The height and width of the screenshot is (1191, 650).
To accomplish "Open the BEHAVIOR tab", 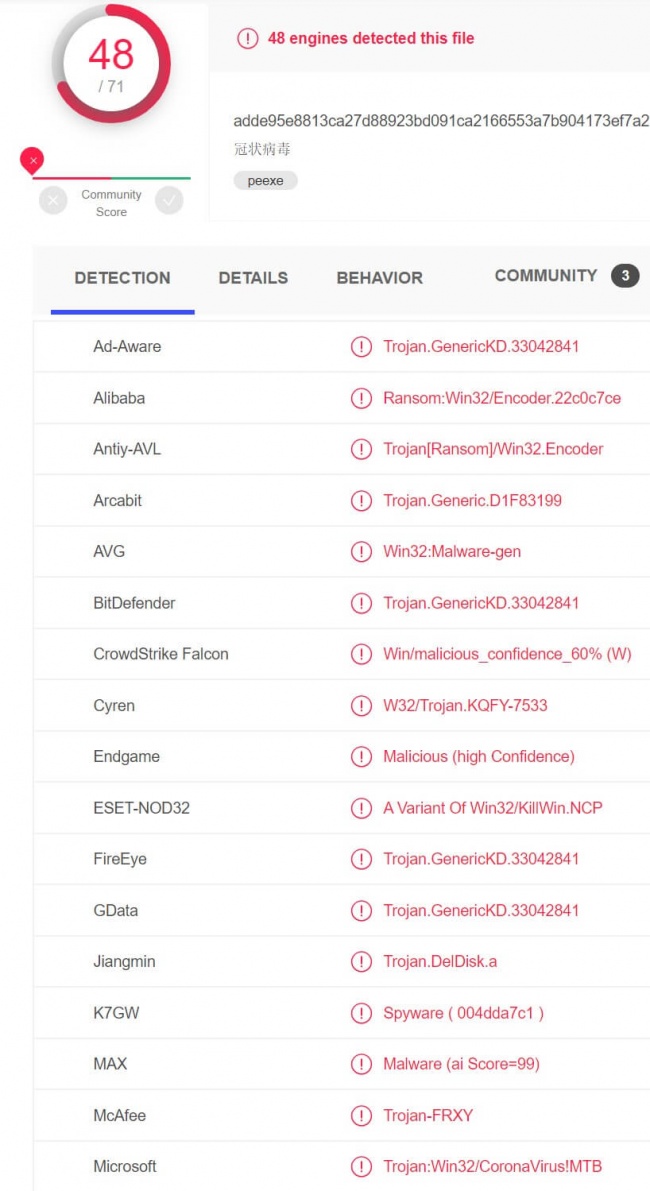I will [x=379, y=278].
